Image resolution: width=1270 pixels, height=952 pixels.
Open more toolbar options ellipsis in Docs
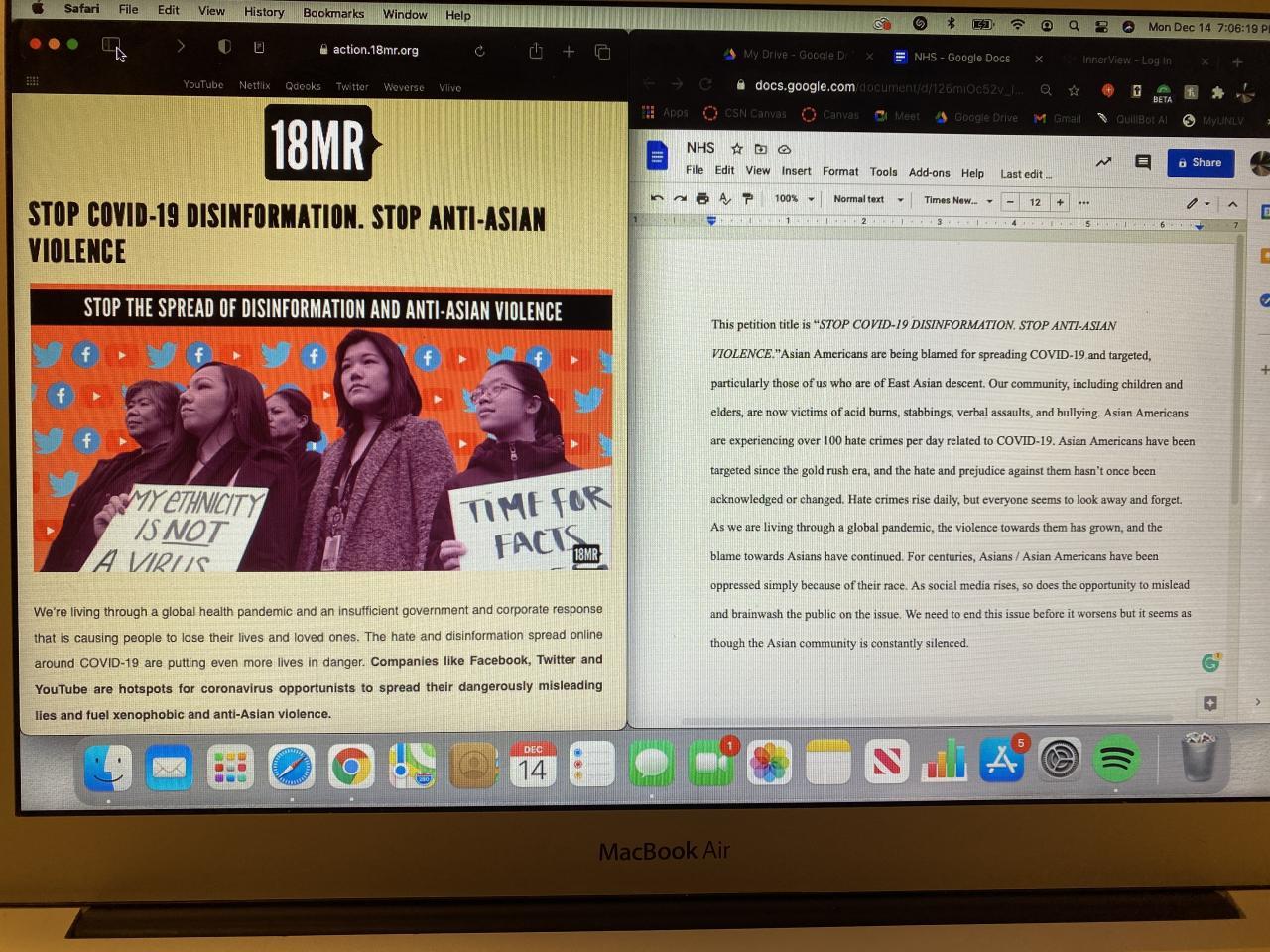pyautogui.click(x=1084, y=202)
